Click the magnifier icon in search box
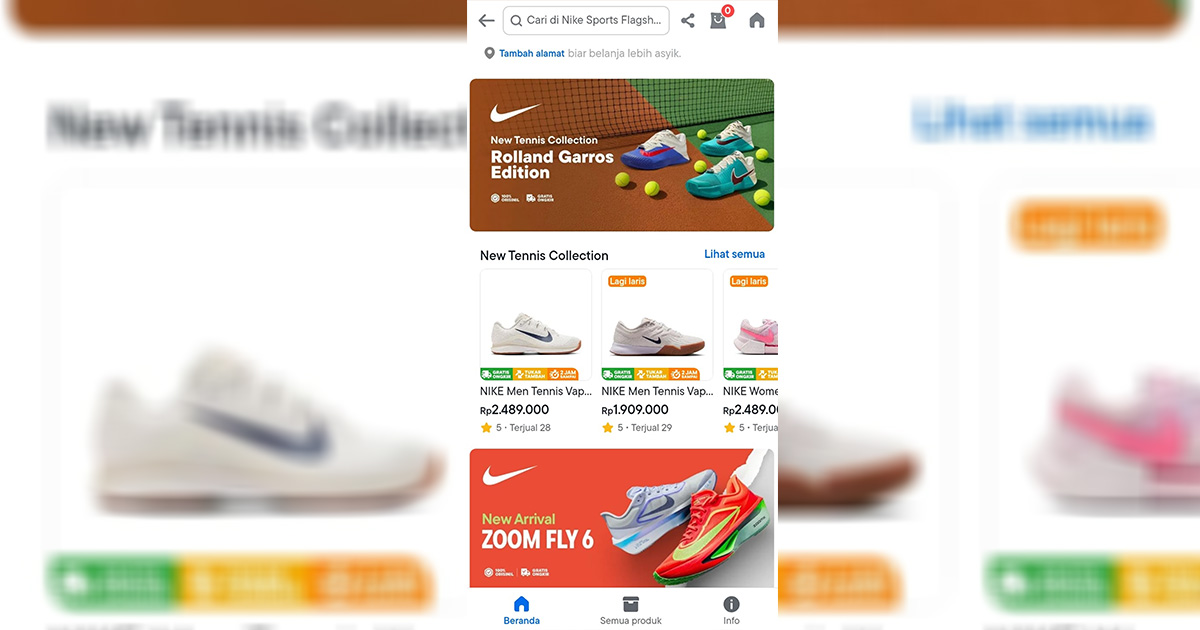This screenshot has width=1200, height=630. tap(516, 20)
